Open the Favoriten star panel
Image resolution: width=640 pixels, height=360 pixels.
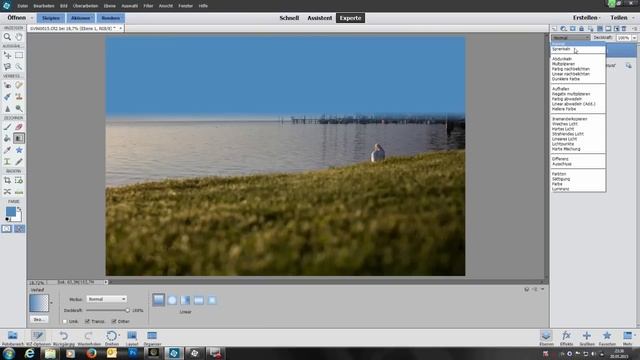[x=607, y=336]
